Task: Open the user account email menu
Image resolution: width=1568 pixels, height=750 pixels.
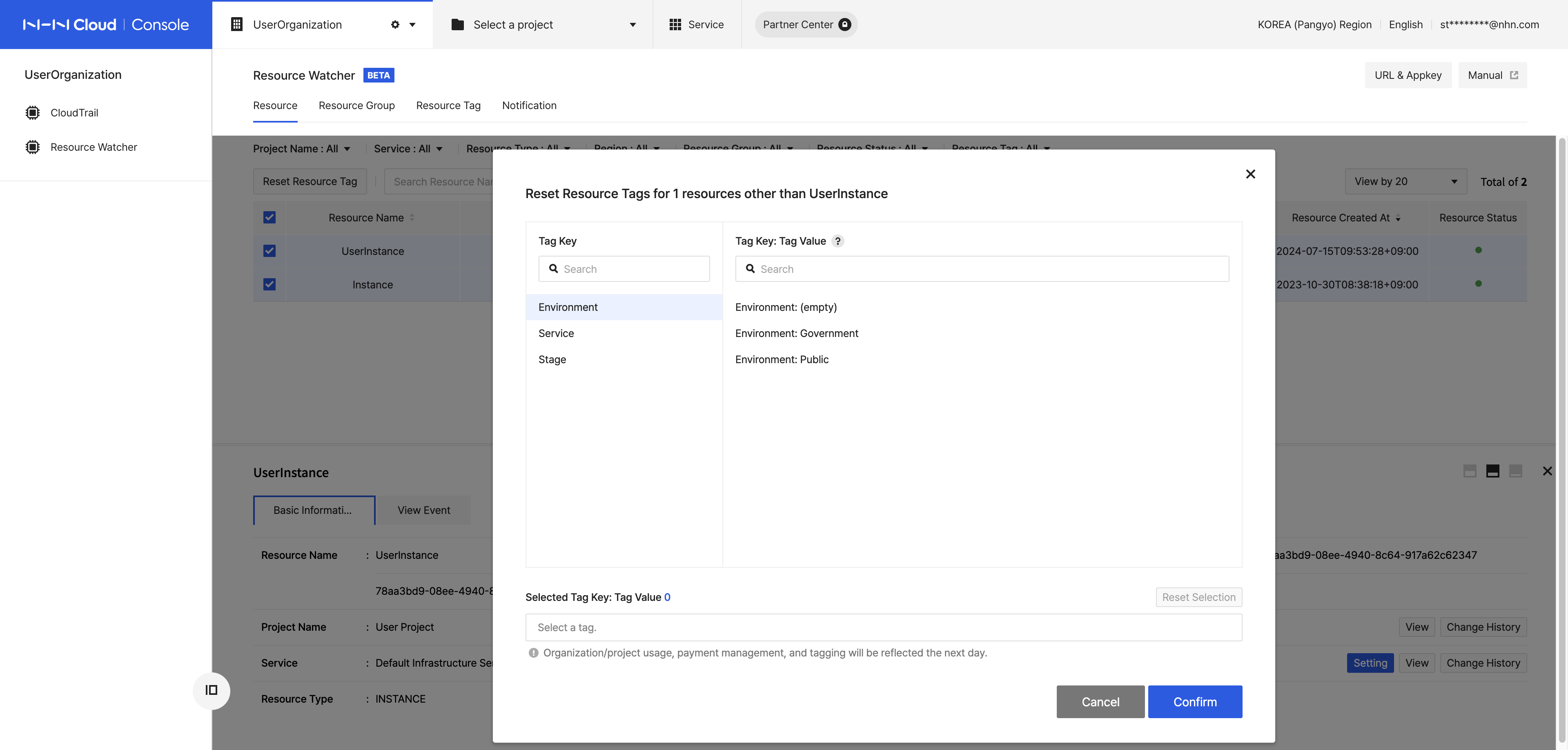Action: [1489, 25]
